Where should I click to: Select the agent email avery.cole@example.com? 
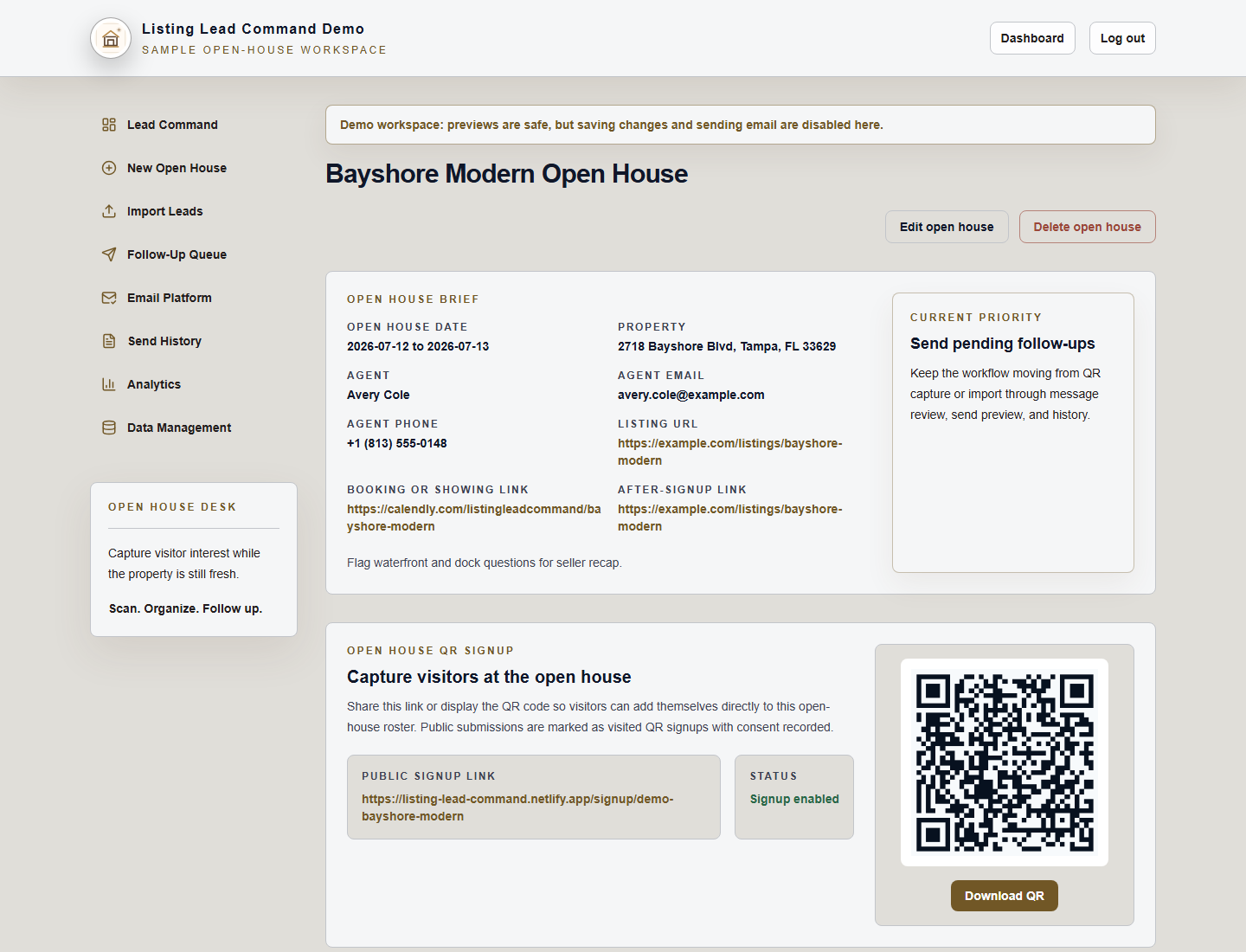[x=691, y=395]
